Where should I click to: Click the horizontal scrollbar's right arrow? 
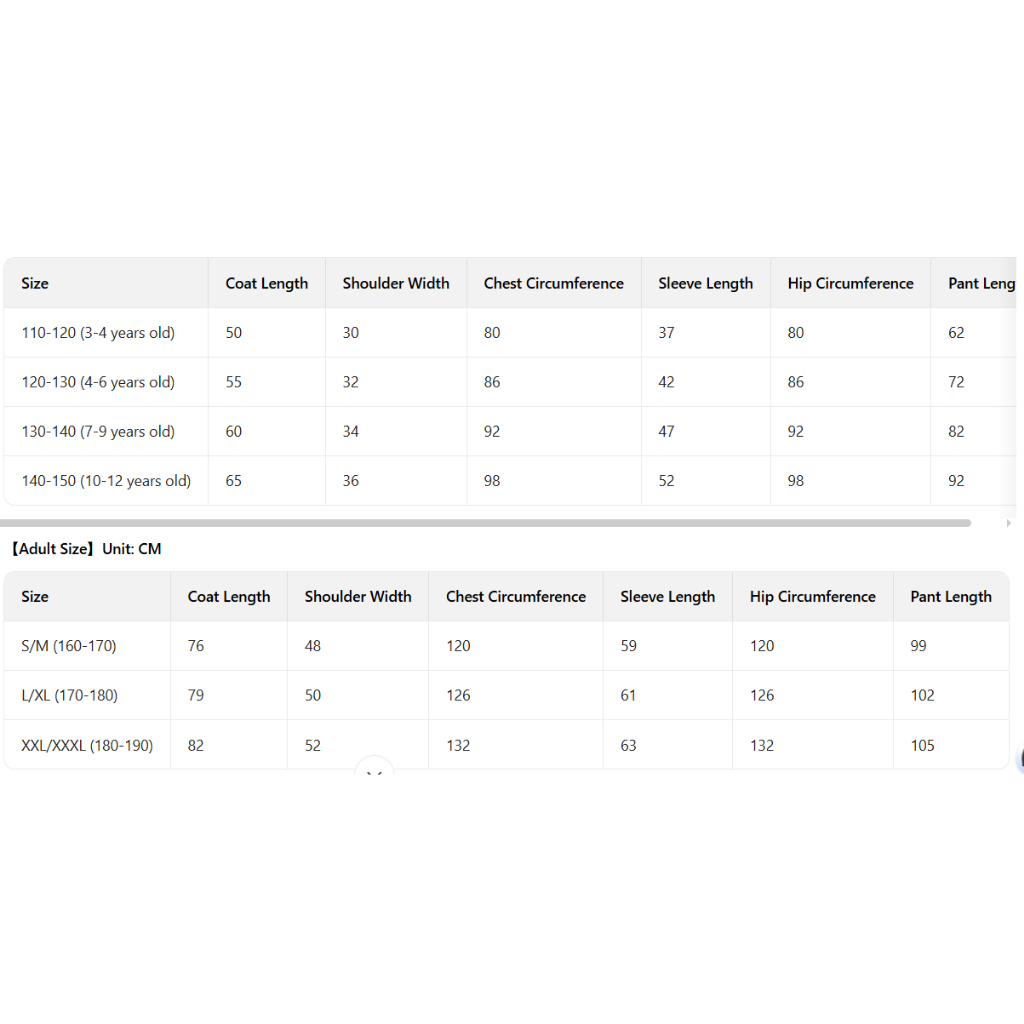point(1008,523)
